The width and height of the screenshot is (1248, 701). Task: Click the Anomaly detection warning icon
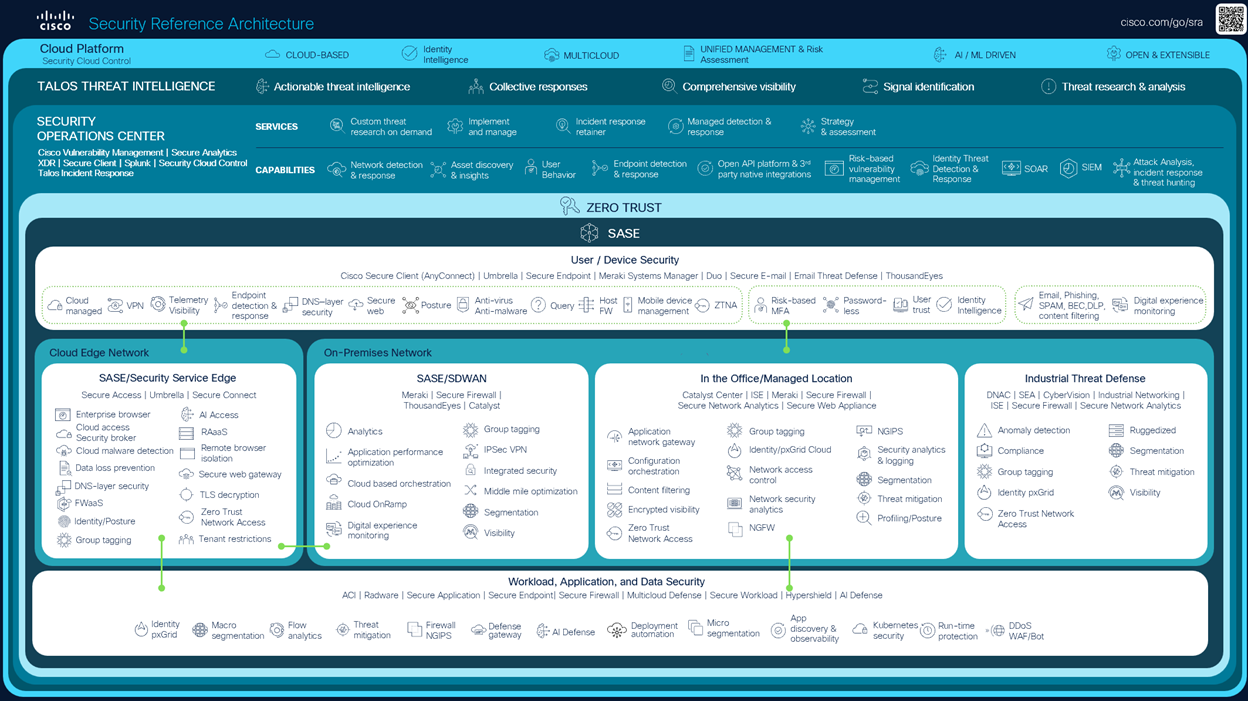pyautogui.click(x=984, y=431)
